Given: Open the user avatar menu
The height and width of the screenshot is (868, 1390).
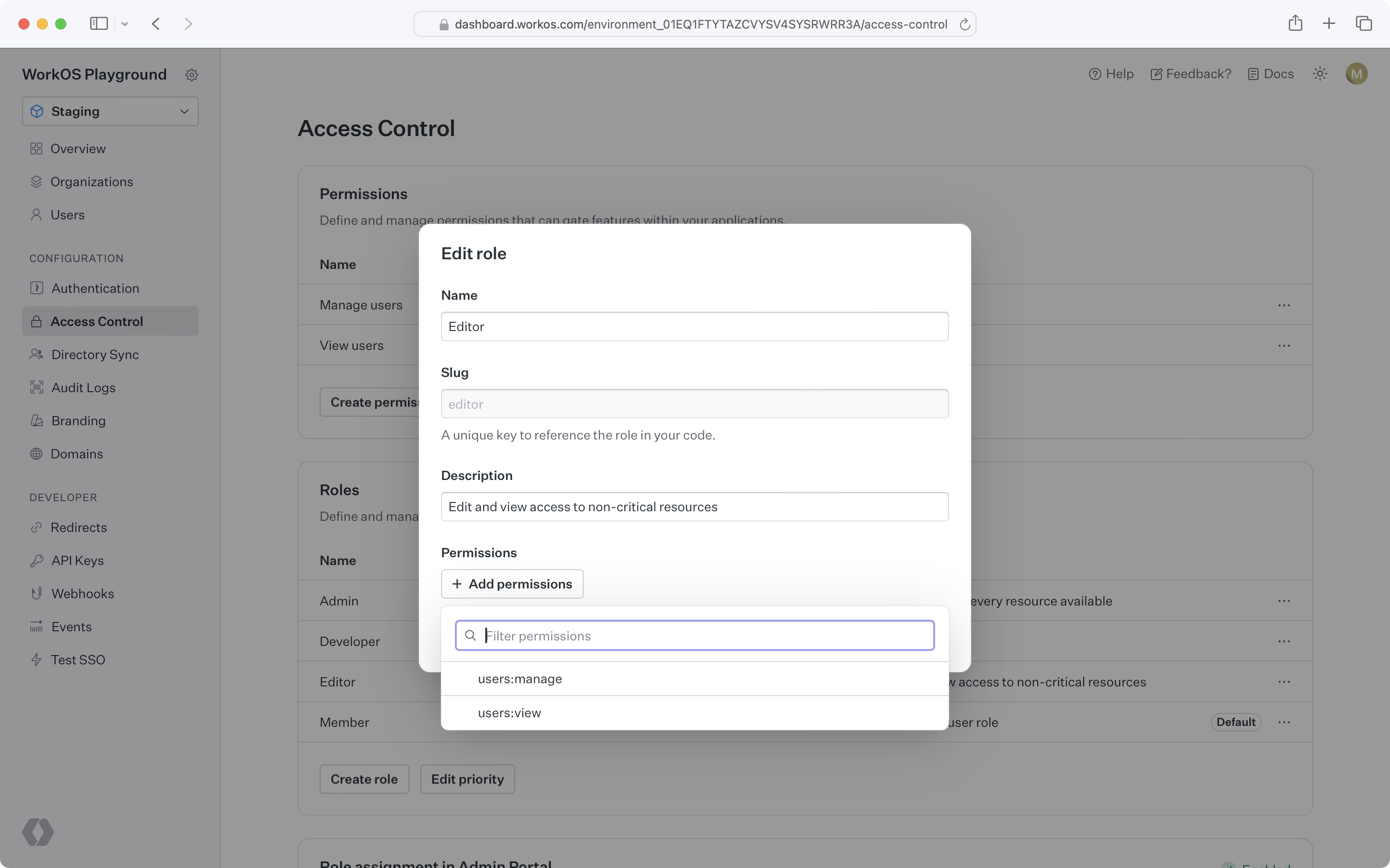Looking at the screenshot, I should point(1356,74).
